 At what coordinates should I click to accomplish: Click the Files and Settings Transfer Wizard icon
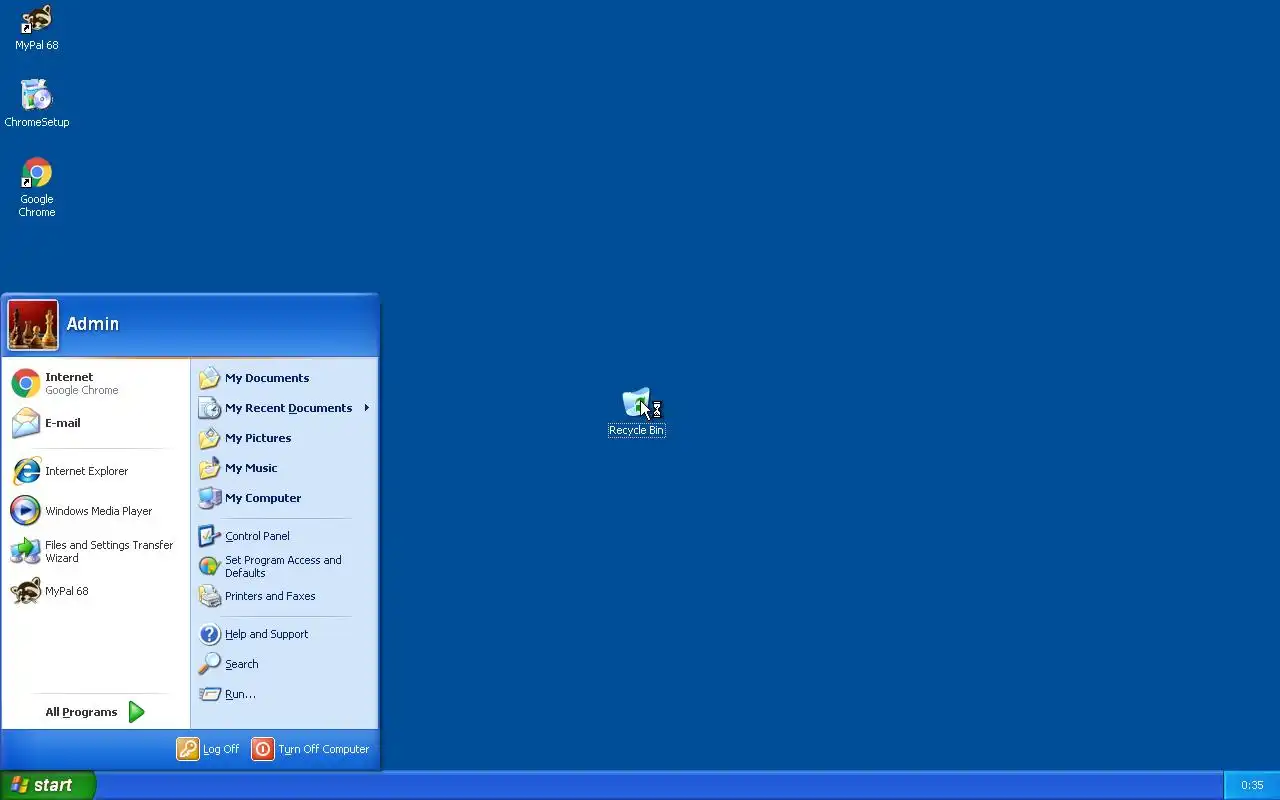26,551
